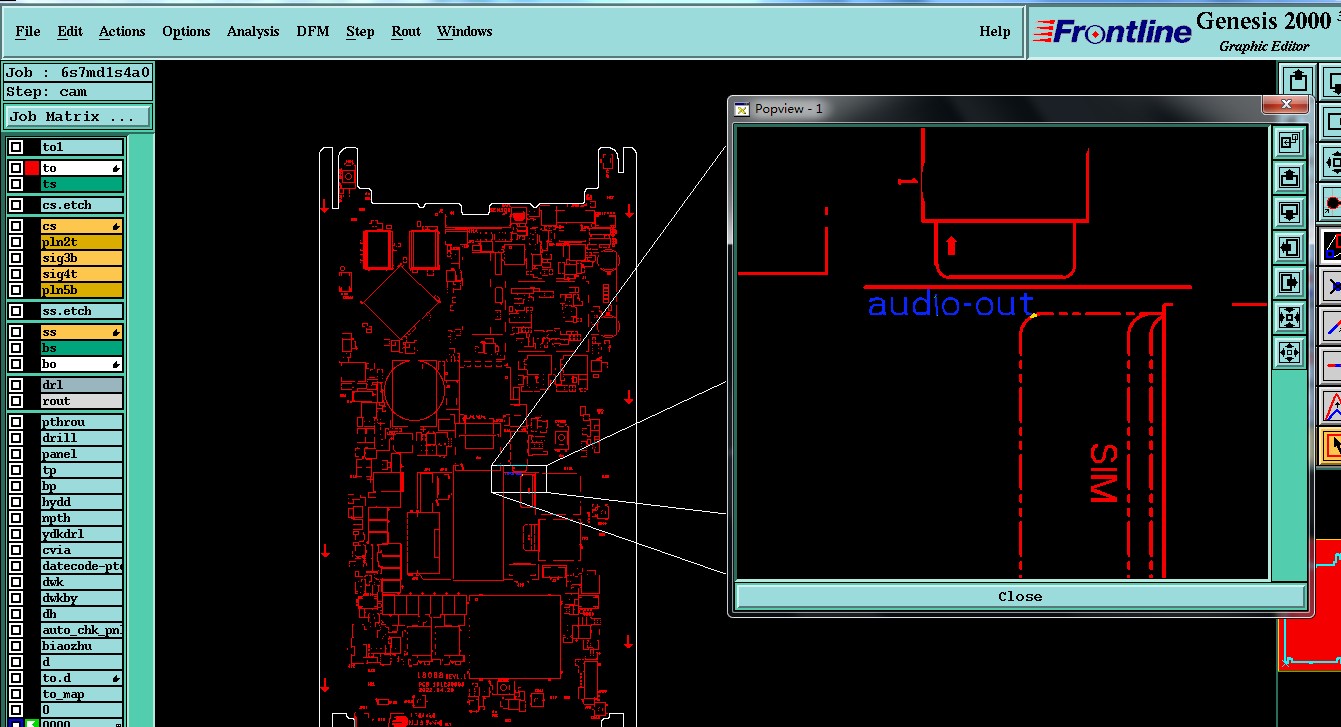Open the Help menu
Screen dimensions: 1341x727
click(x=995, y=31)
